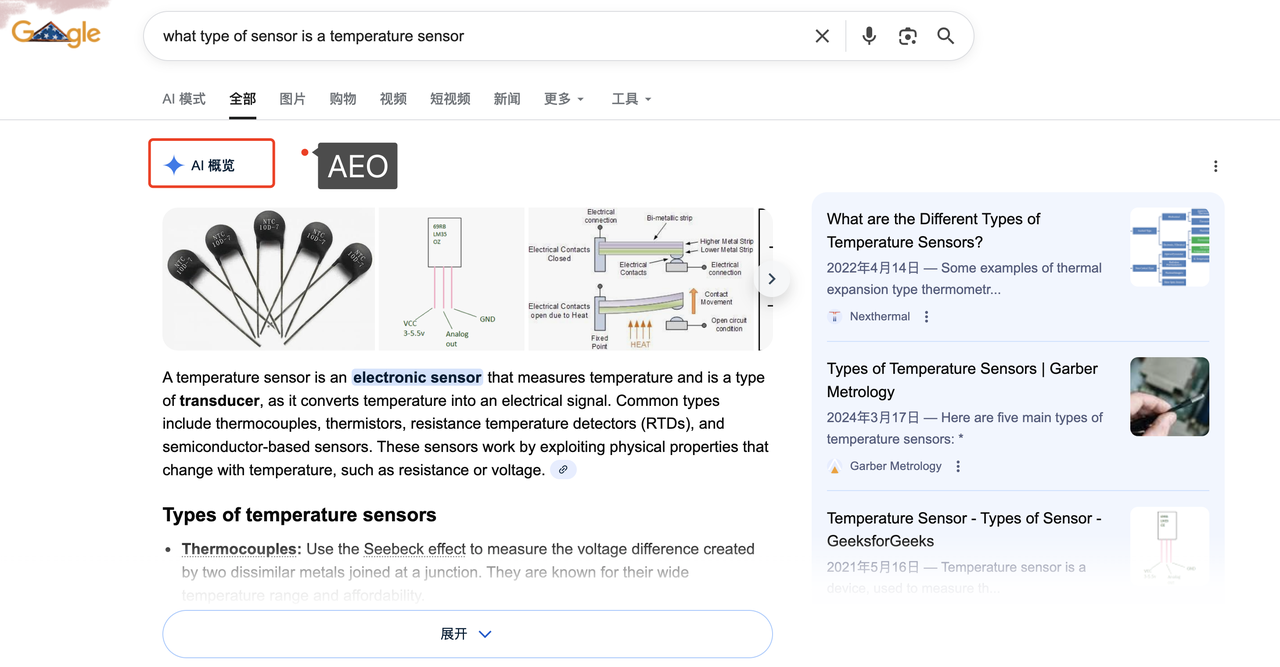Open the three-dot menu on the Nexthermal result
This screenshot has width=1280, height=667.
pos(926,316)
